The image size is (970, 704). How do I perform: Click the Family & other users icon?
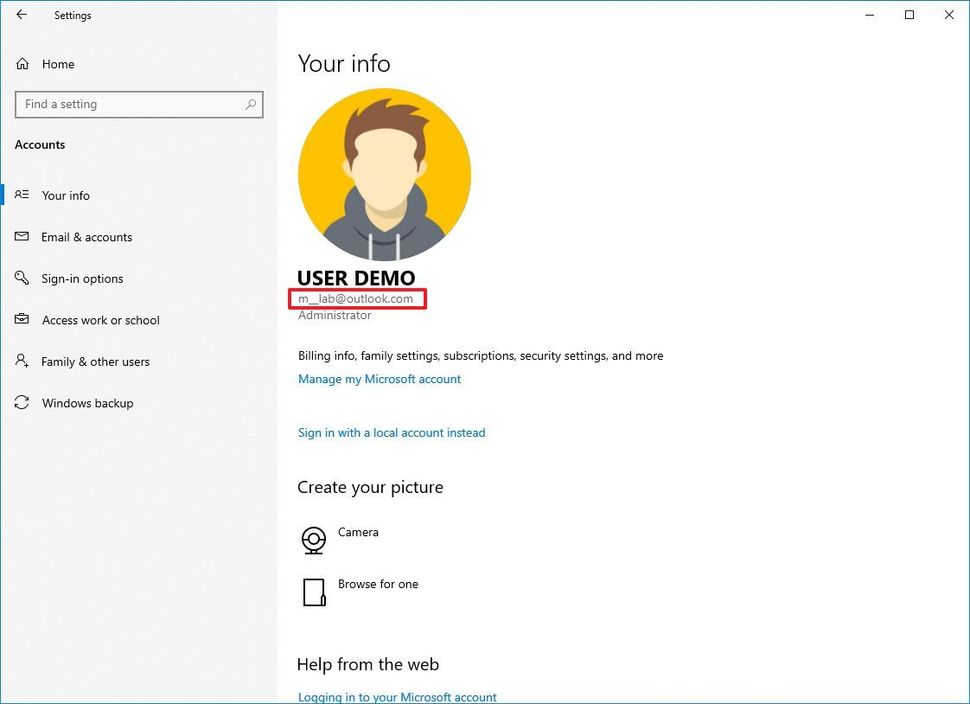tap(22, 362)
